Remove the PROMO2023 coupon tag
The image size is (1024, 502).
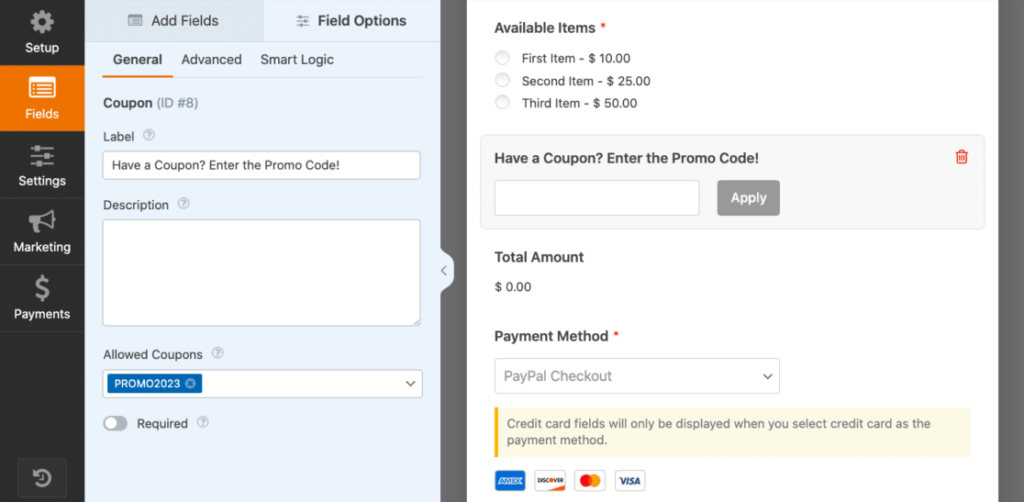(x=191, y=384)
